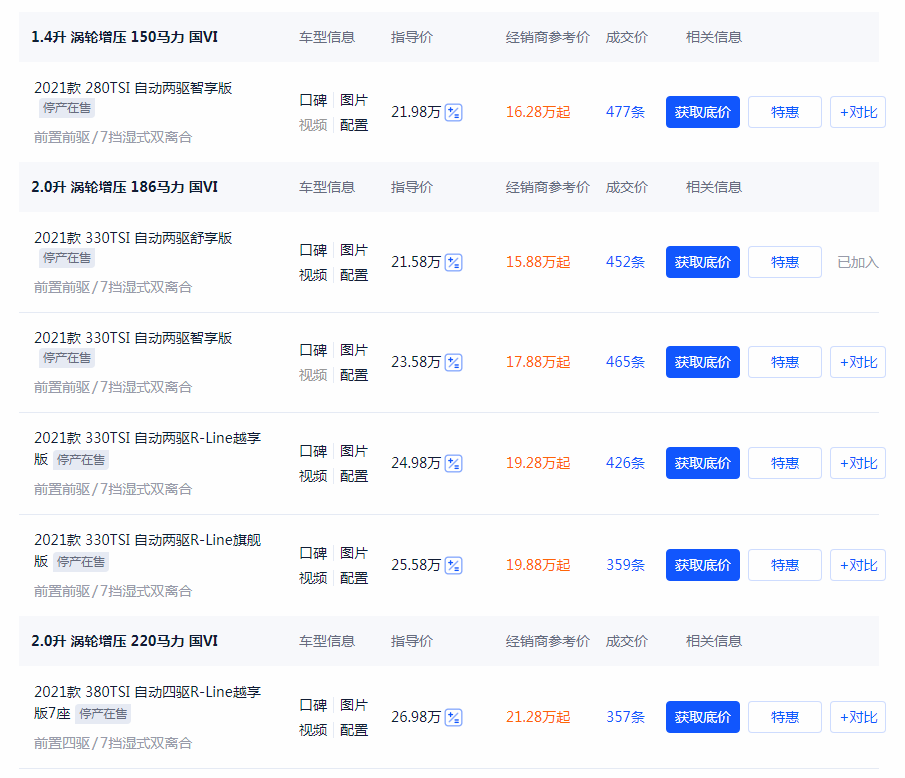Add 380TSI R-Line越享版7座 to comparison
This screenshot has width=905, height=778.
(x=858, y=717)
